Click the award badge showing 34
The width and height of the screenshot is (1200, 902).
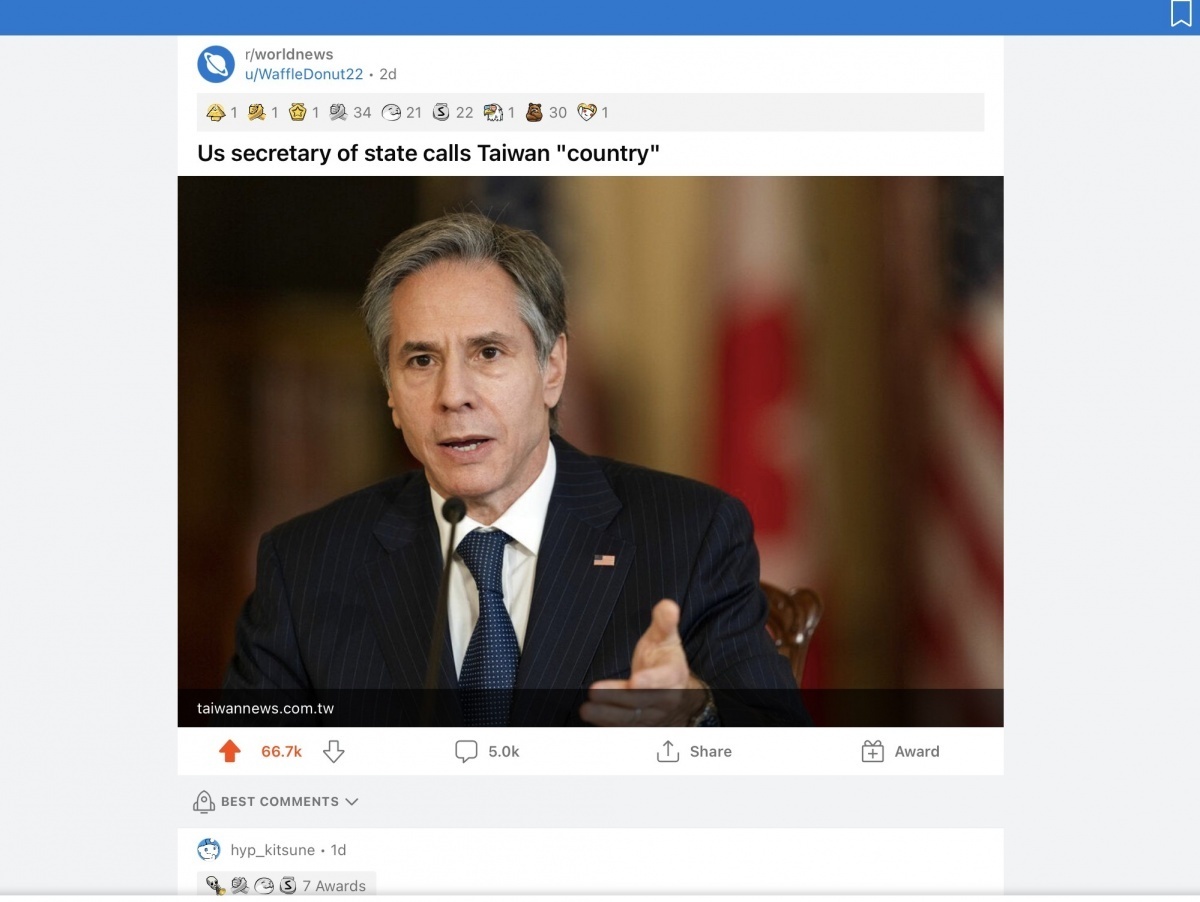click(350, 112)
